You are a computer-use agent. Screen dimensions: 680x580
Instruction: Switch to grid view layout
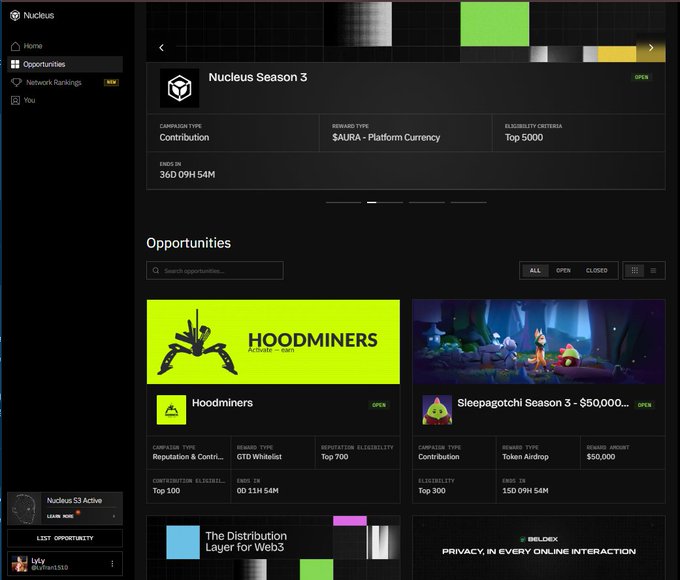point(635,271)
